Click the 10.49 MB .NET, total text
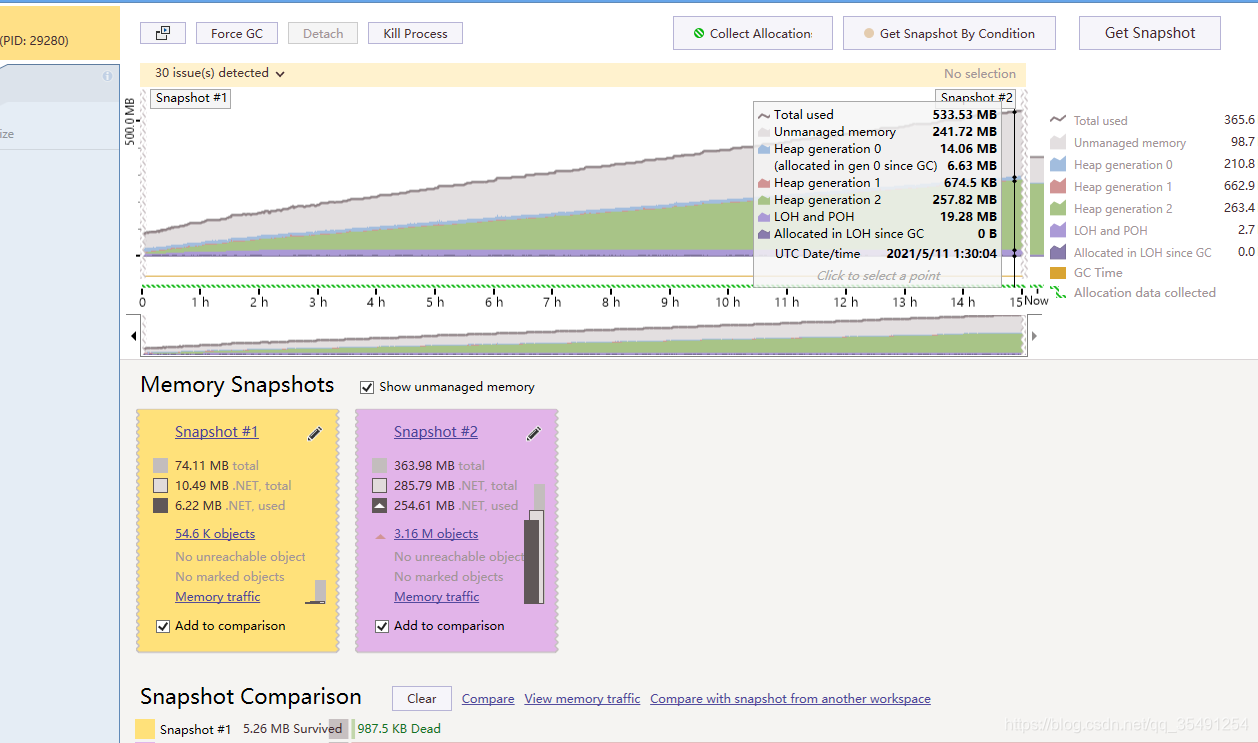Viewport: 1258px width, 743px height. (233, 486)
